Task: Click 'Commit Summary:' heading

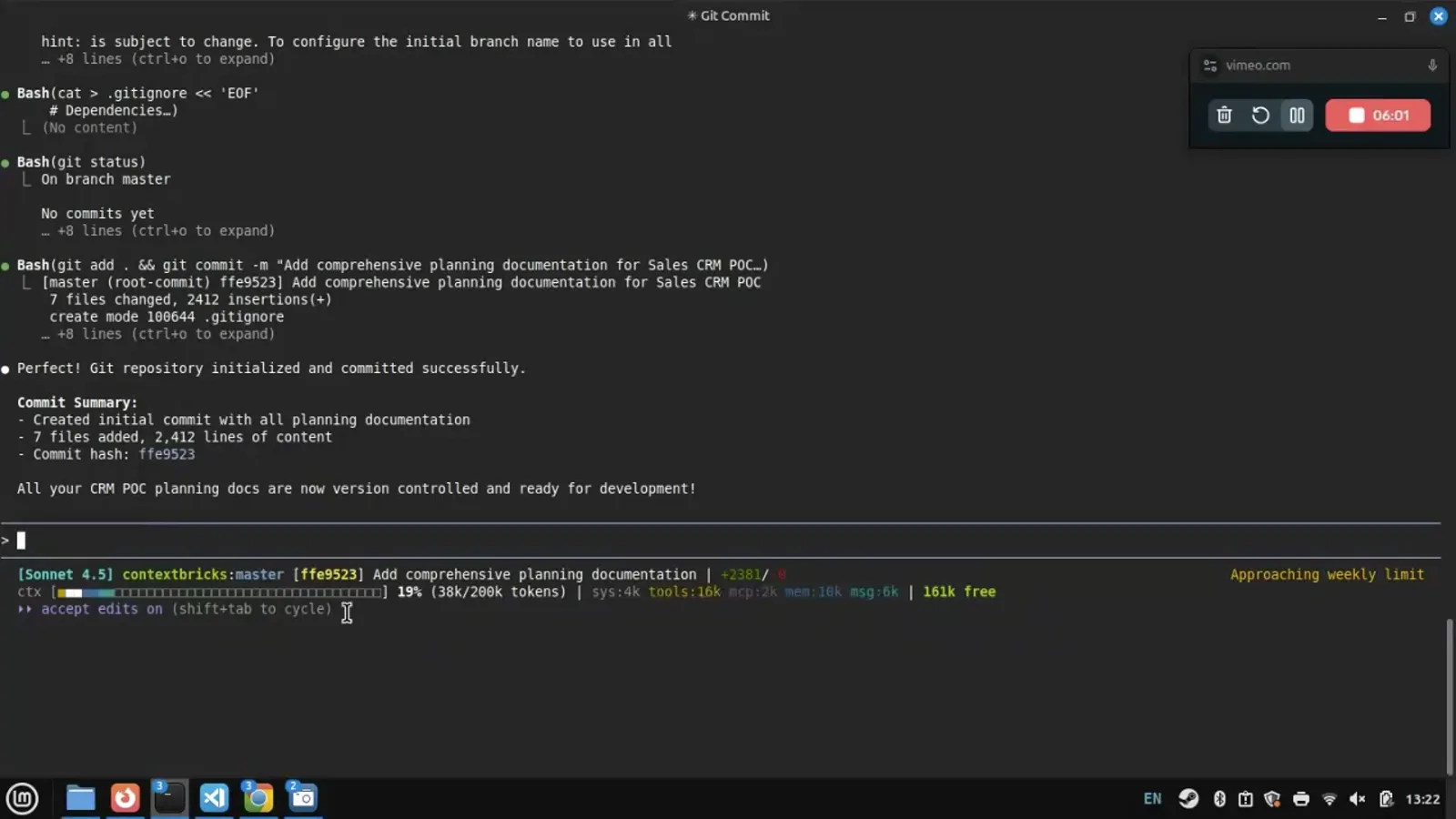Action: pos(77,402)
